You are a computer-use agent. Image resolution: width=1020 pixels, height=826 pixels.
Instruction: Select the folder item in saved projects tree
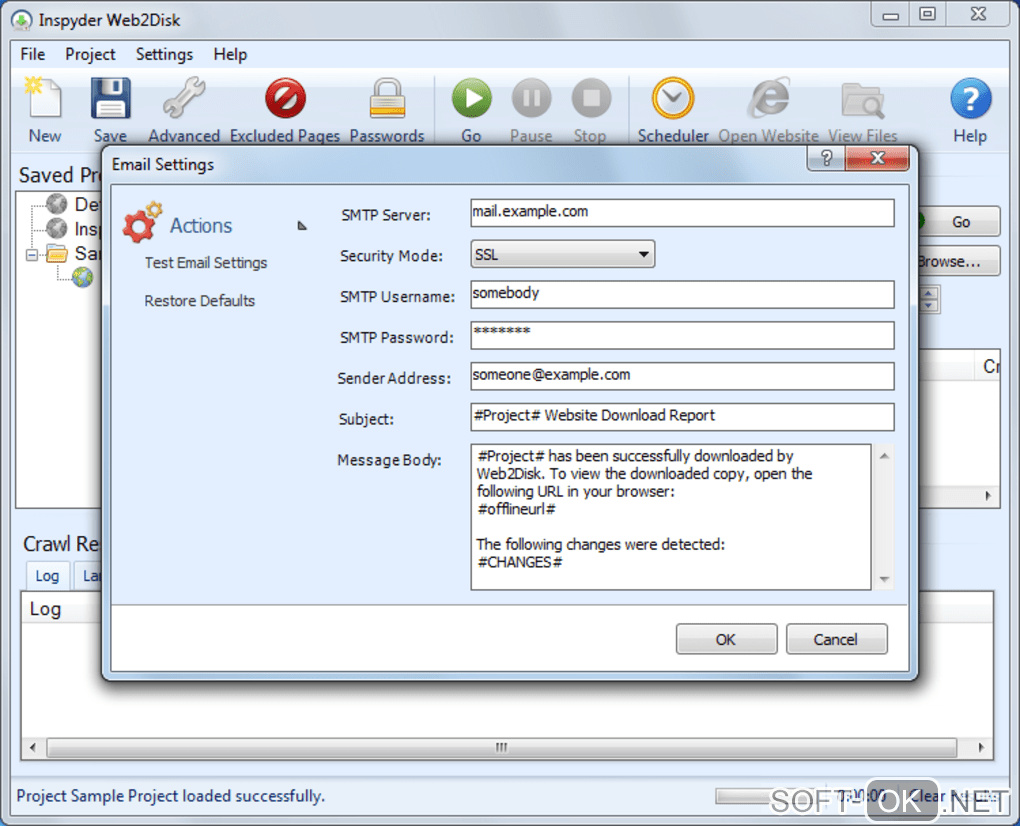click(x=57, y=253)
